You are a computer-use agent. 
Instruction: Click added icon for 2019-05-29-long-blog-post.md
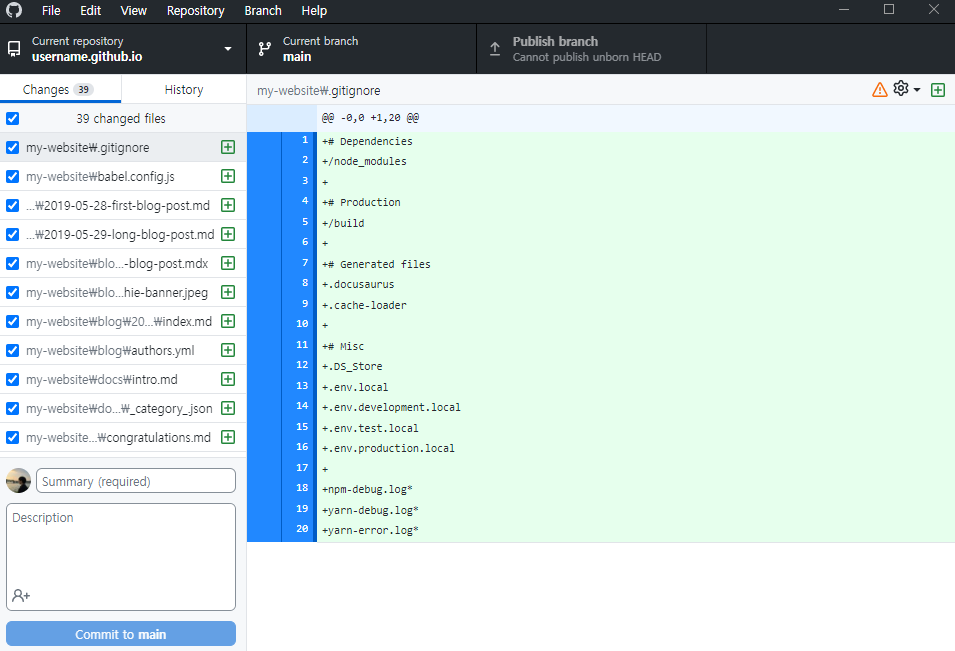(x=228, y=234)
